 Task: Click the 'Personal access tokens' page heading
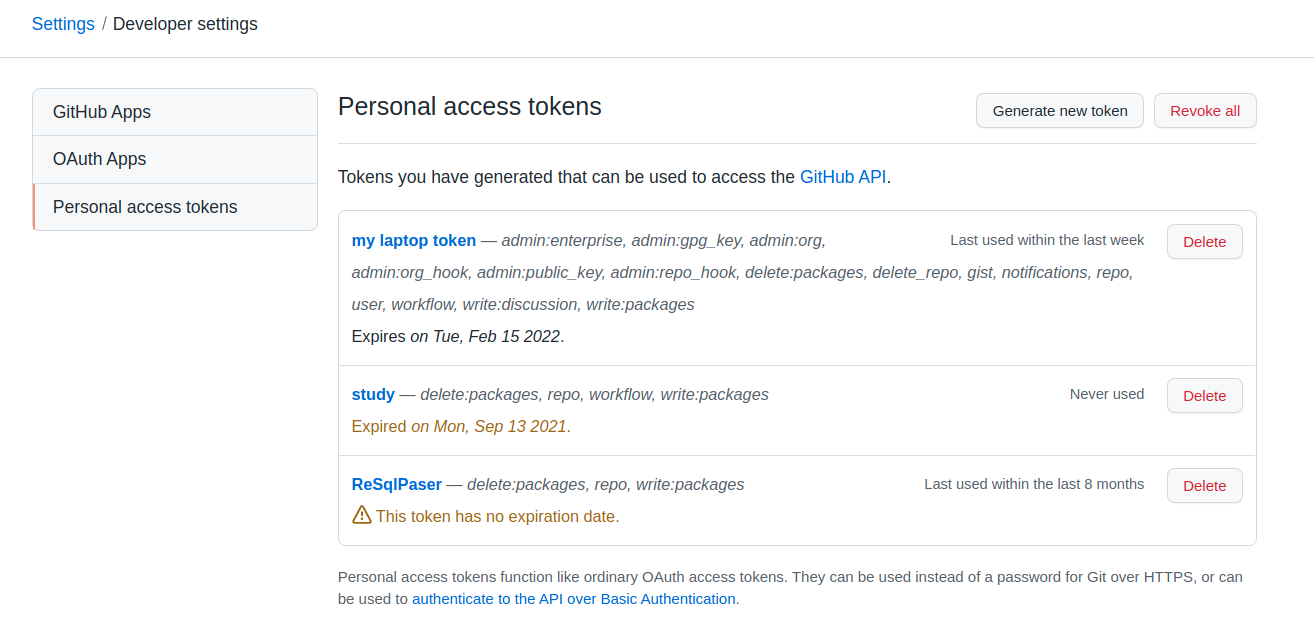[x=470, y=107]
